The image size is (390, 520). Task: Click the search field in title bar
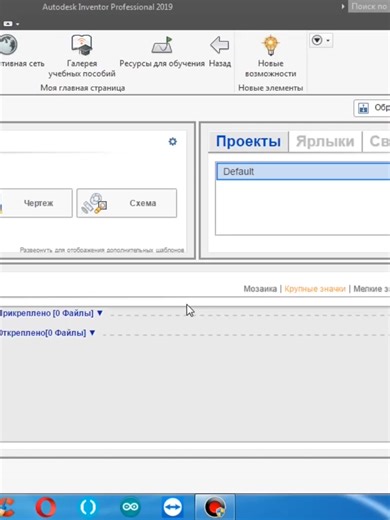[369, 6]
